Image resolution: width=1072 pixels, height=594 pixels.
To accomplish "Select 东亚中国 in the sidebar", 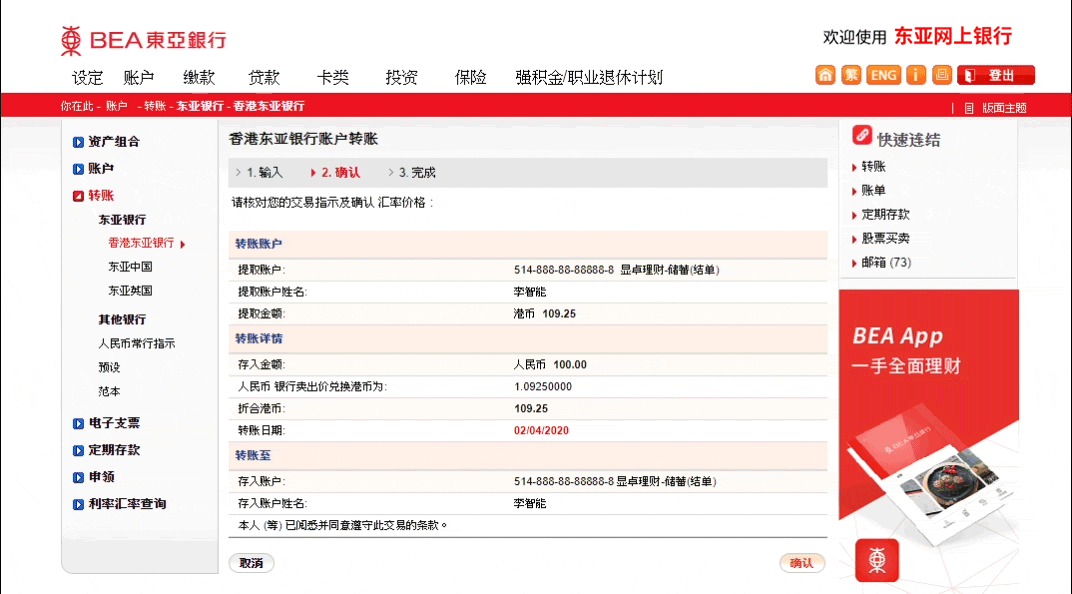I will pyautogui.click(x=130, y=267).
